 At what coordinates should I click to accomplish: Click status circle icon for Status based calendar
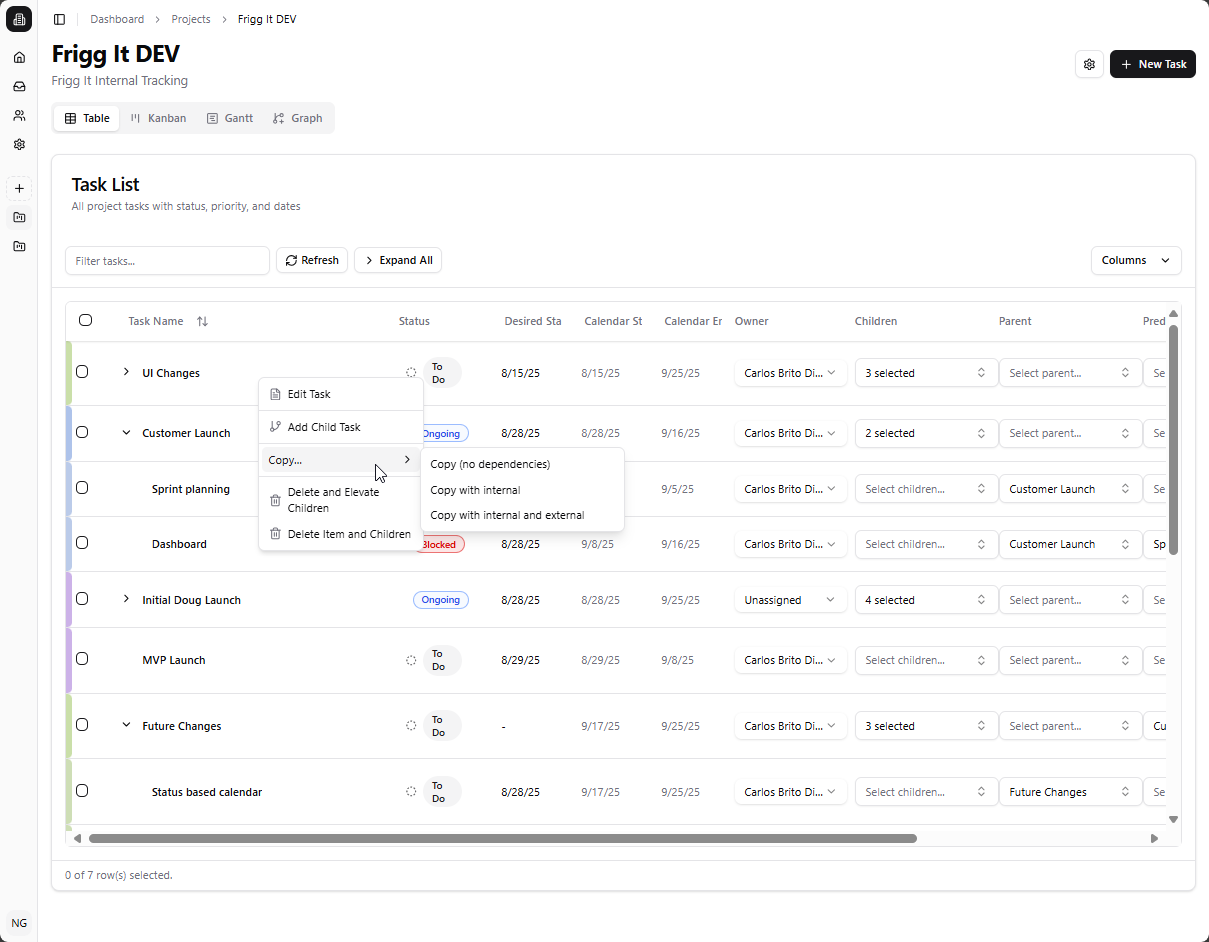(x=411, y=792)
